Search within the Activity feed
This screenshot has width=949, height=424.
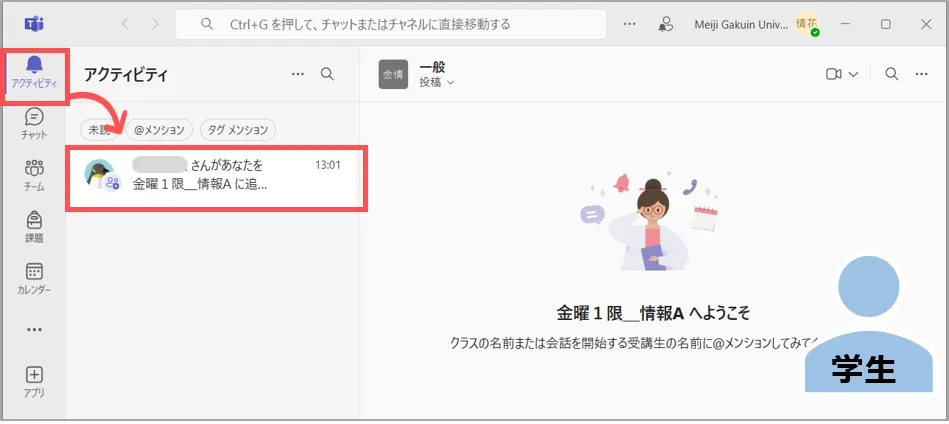(x=327, y=74)
